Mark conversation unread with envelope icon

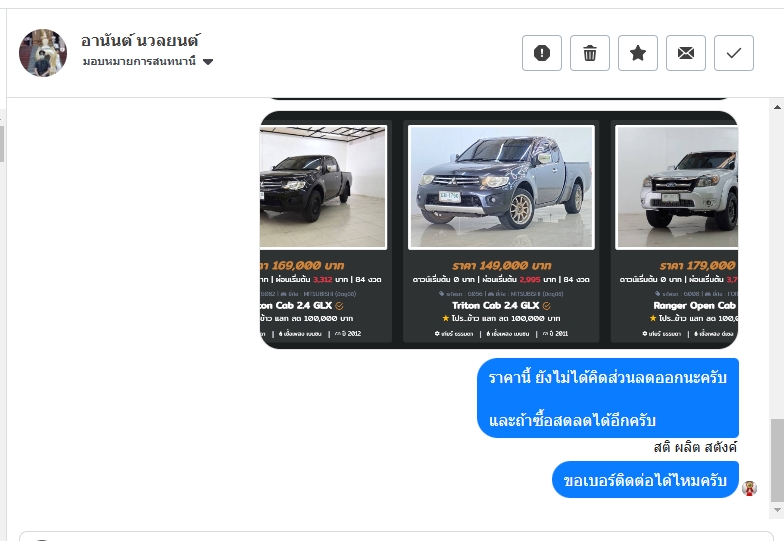[x=686, y=53]
